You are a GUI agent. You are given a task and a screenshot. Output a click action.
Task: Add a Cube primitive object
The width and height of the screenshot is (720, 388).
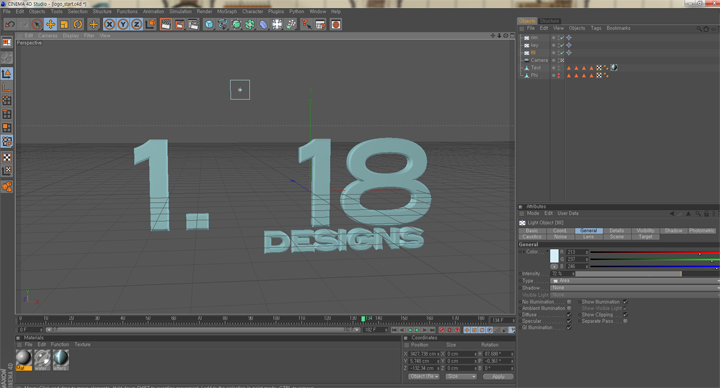[209, 24]
